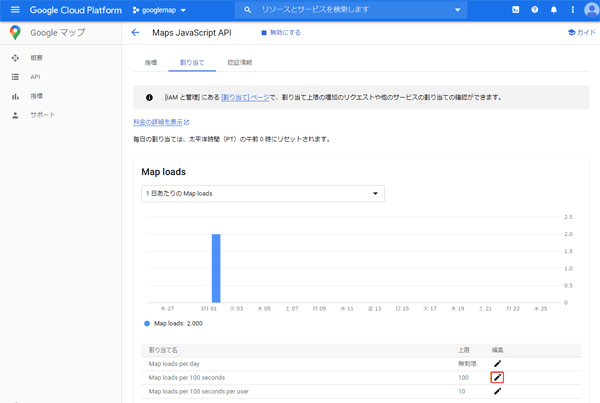Open overview in the sidebar

(x=36, y=58)
